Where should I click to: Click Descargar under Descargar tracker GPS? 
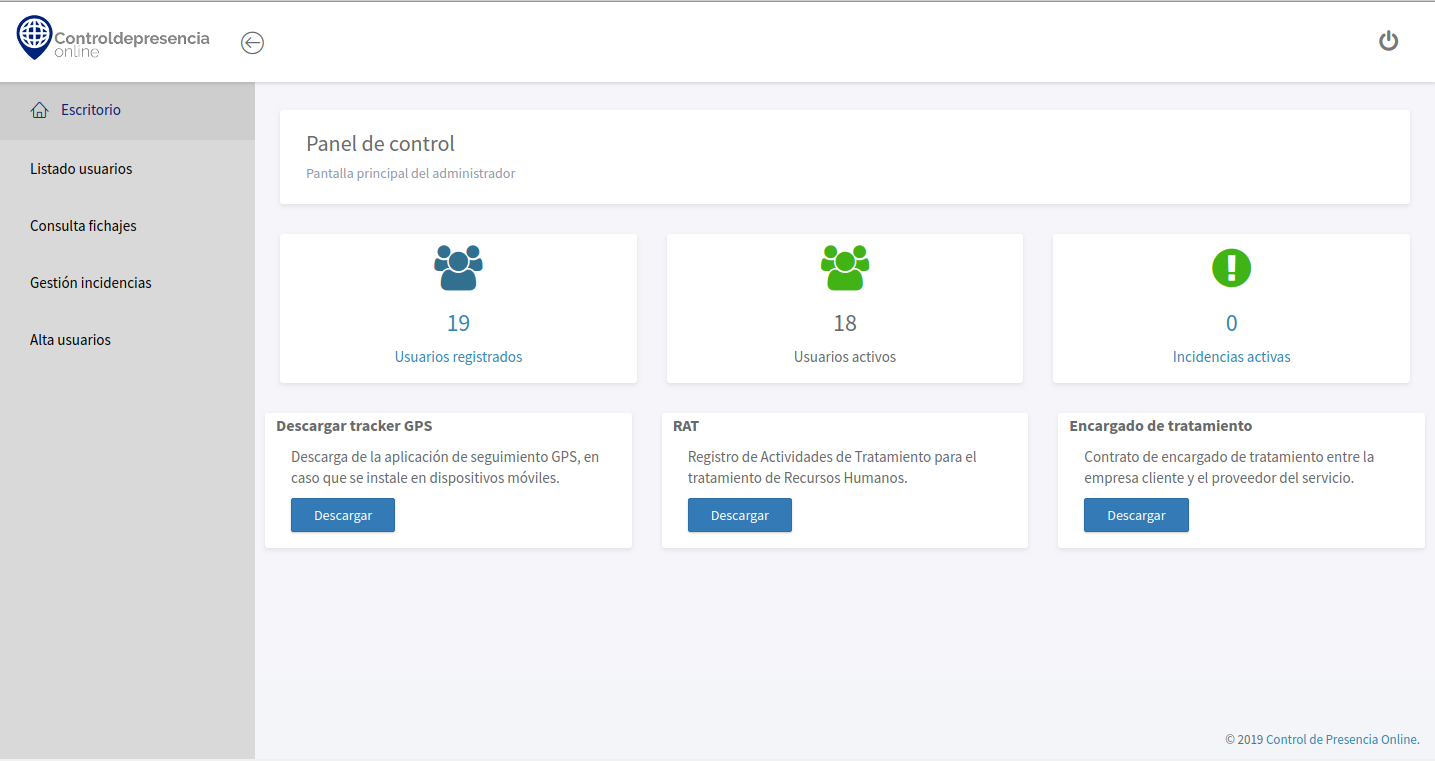[x=342, y=514]
